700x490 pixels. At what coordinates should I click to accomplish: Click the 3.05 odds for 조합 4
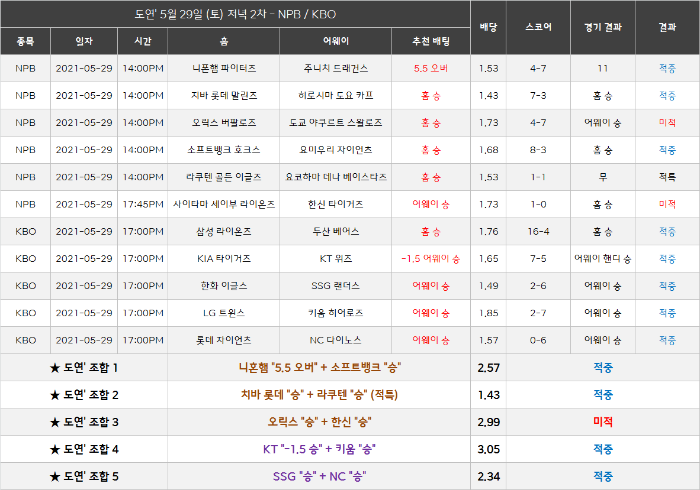tap(488, 449)
